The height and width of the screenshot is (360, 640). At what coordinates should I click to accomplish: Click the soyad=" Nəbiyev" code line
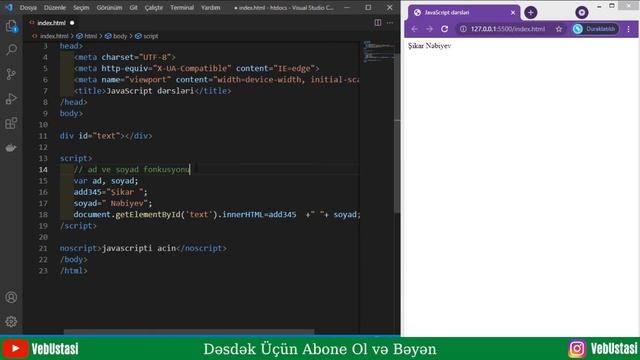[113, 203]
